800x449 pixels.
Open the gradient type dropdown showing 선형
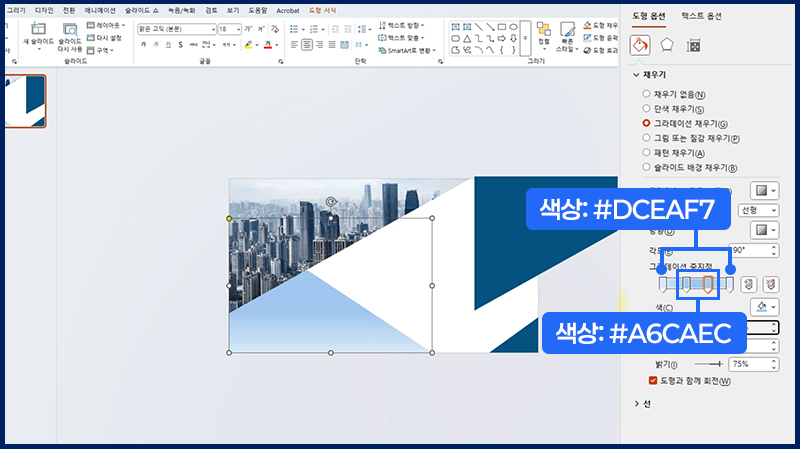point(758,210)
